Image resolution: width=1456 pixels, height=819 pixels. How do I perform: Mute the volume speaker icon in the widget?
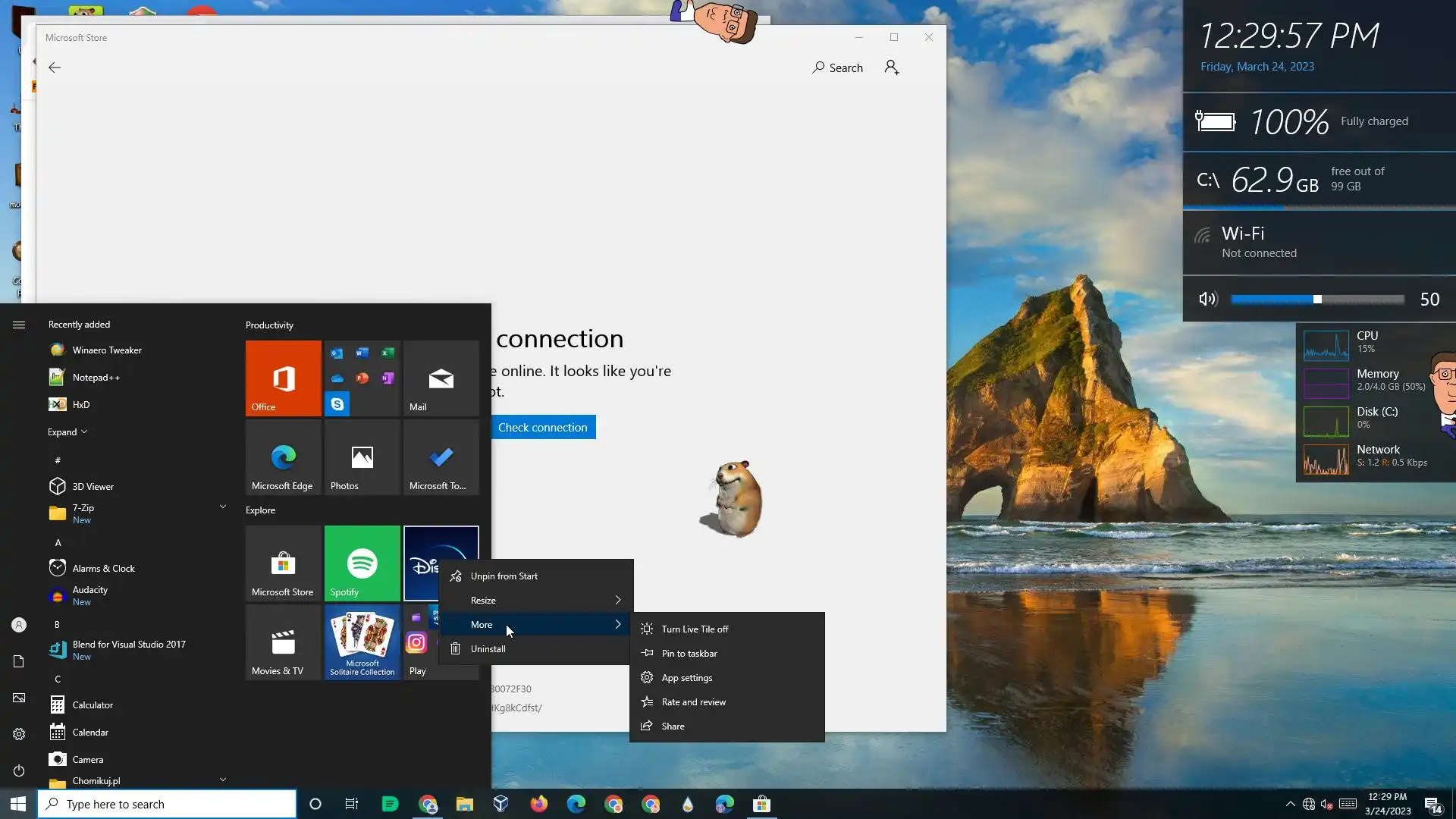coord(1207,299)
